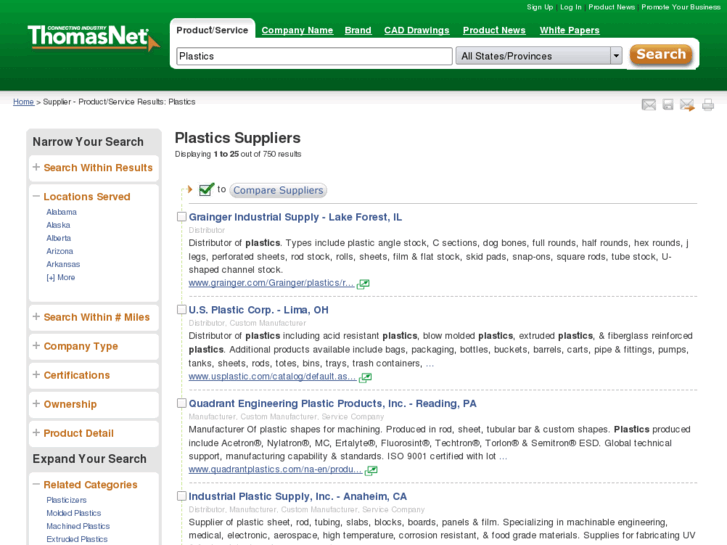Filter by Arizona location
This screenshot has height=545, width=727.
[60, 251]
